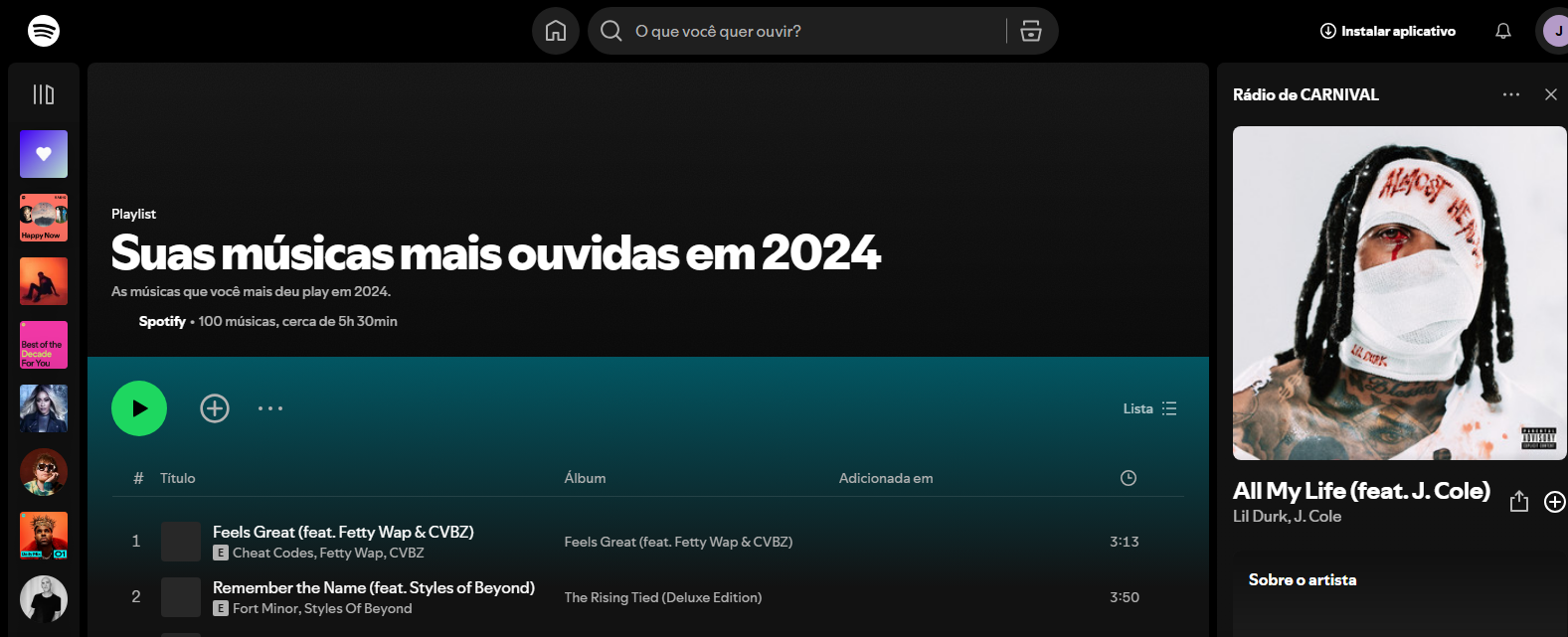Screen dimensions: 1568x637
Task: Sort tracks by Álbum column header
Action: coord(585,478)
